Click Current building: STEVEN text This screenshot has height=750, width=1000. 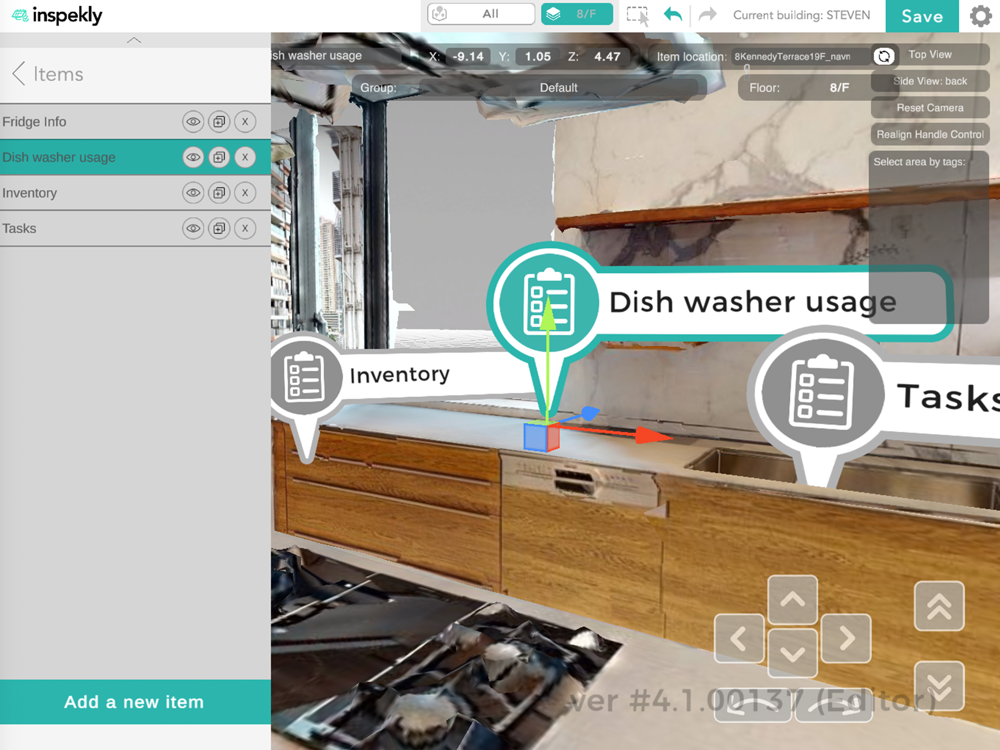pyautogui.click(x=802, y=15)
